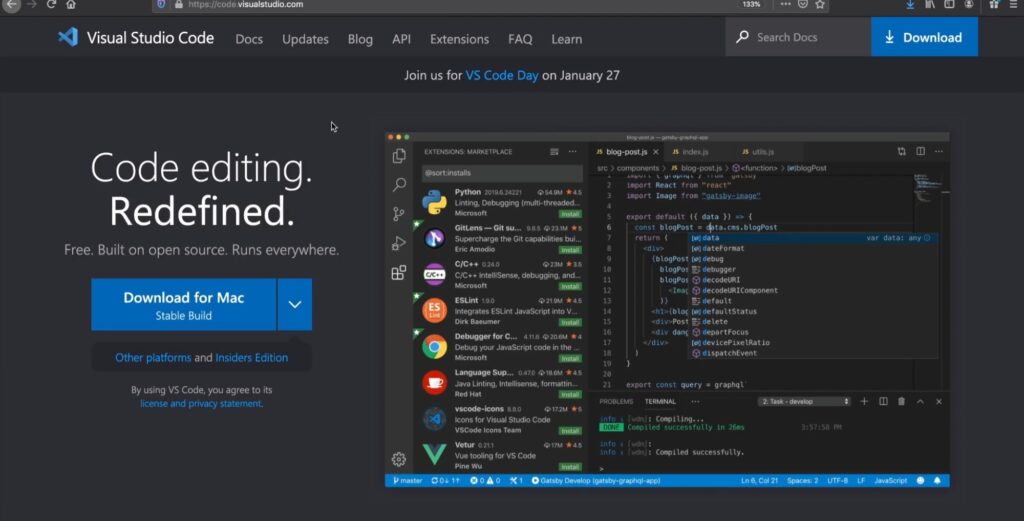
Task: Open the page actions three-dot menu
Action: pos(786,5)
